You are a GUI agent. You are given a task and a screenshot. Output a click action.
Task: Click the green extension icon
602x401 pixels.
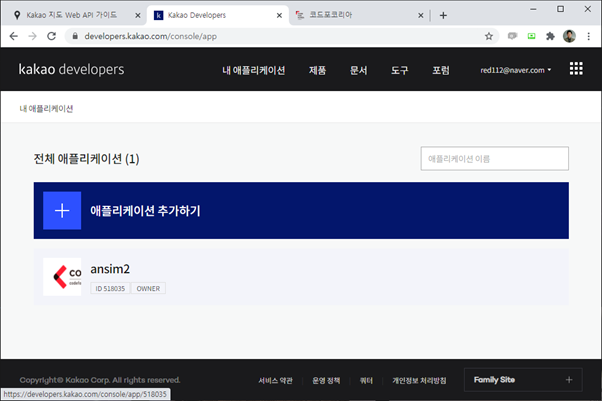click(531, 36)
